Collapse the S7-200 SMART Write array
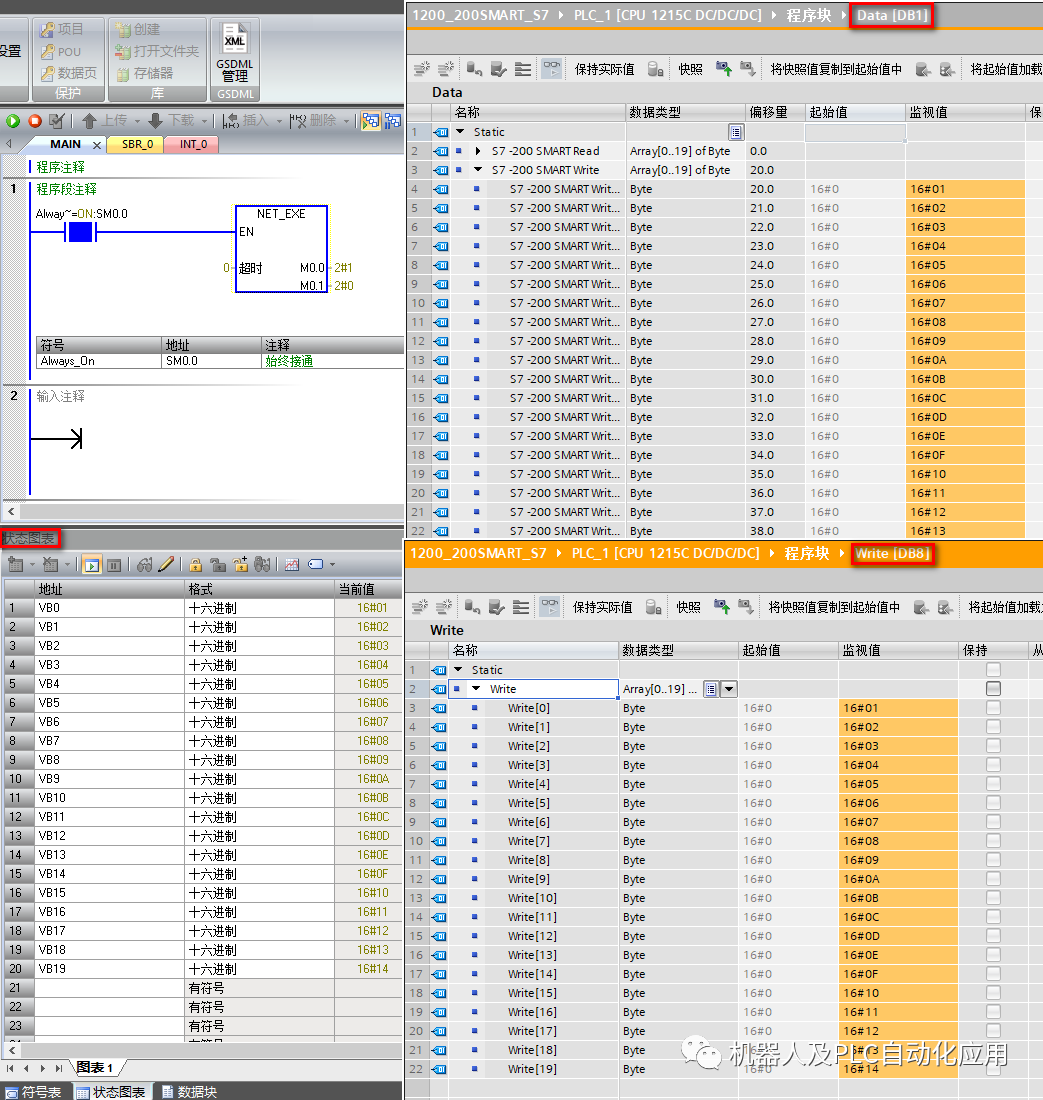Image resolution: width=1043 pixels, height=1100 pixels. click(478, 170)
